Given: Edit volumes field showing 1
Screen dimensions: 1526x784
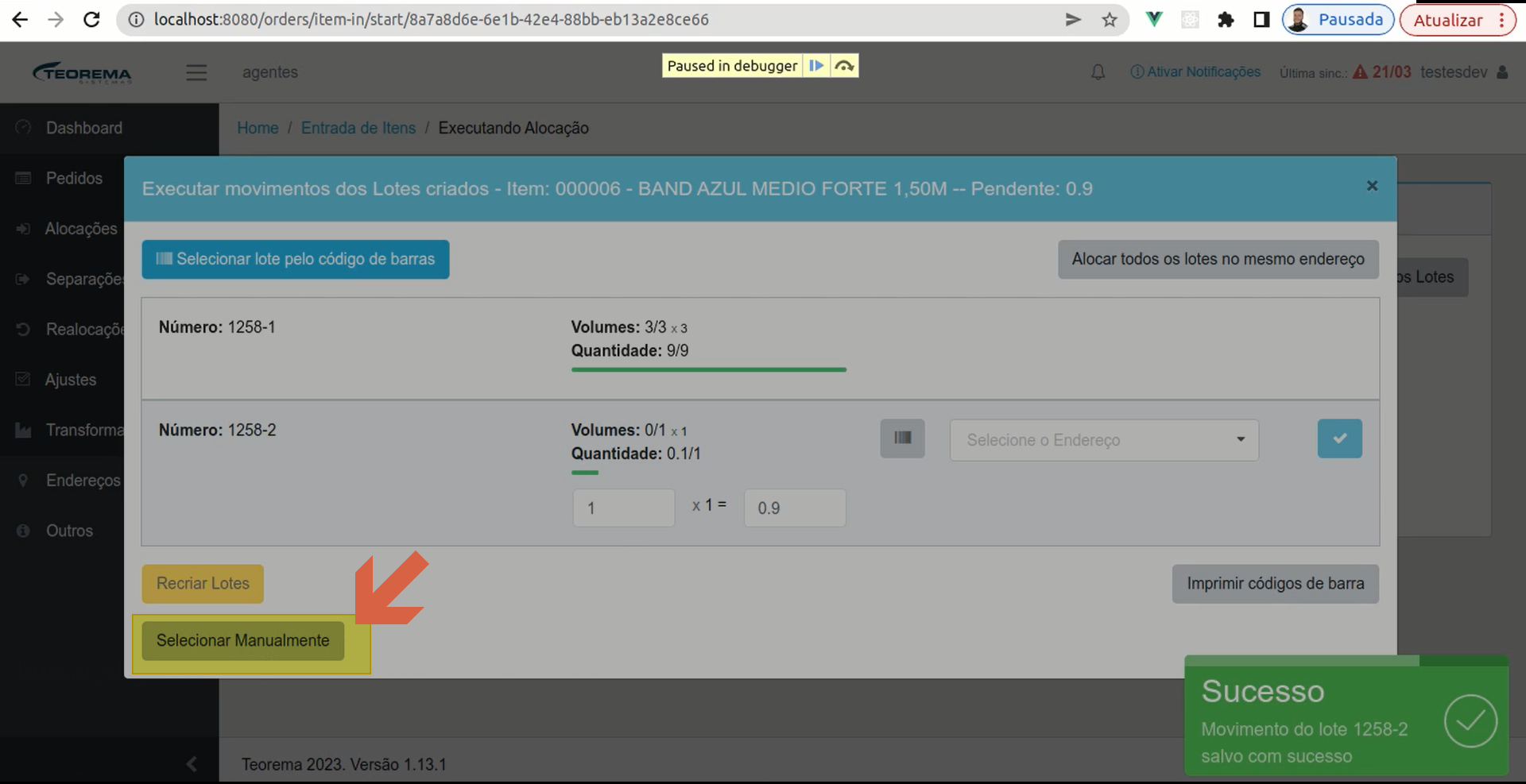Looking at the screenshot, I should tap(624, 508).
